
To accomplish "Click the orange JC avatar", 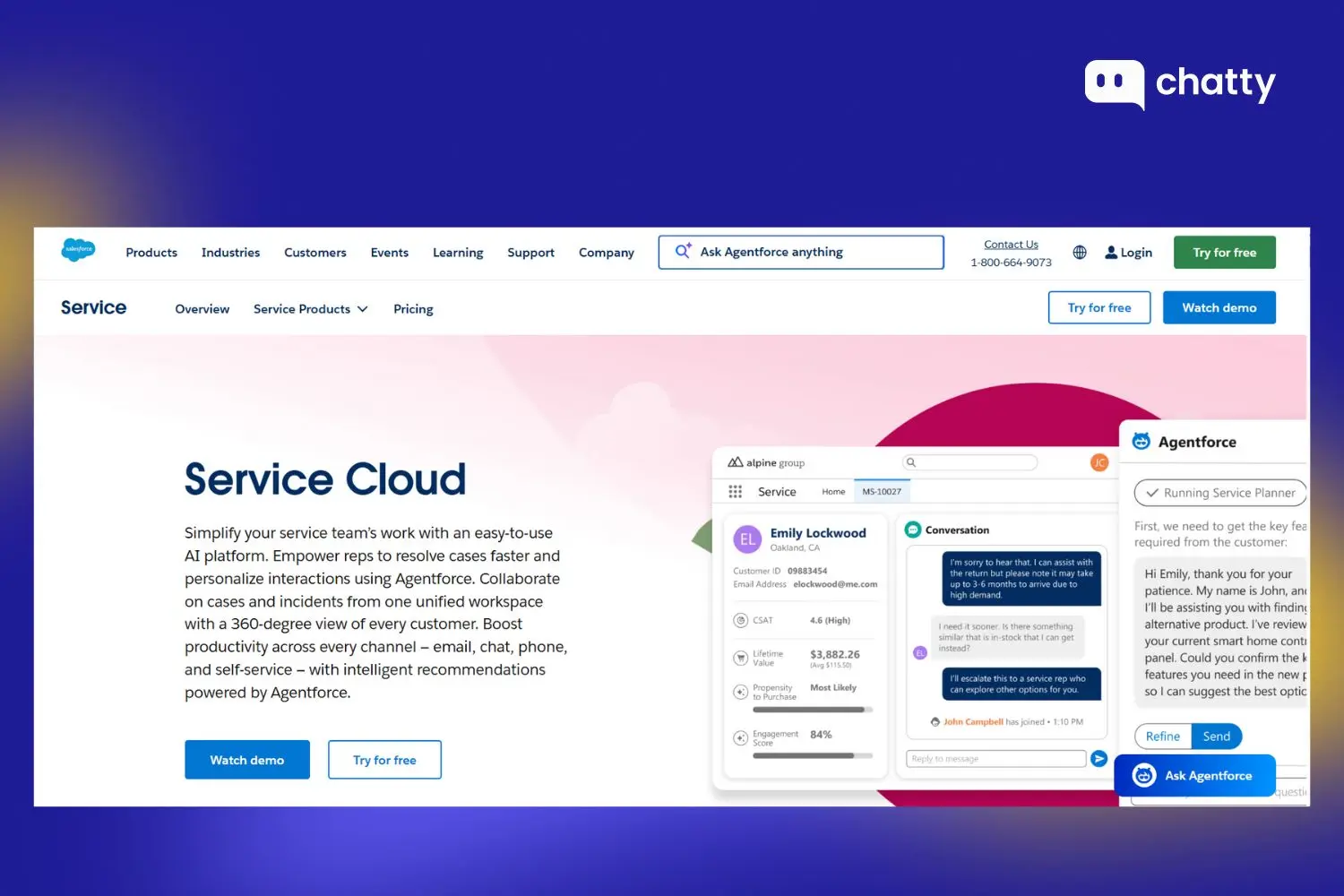I will (1099, 462).
